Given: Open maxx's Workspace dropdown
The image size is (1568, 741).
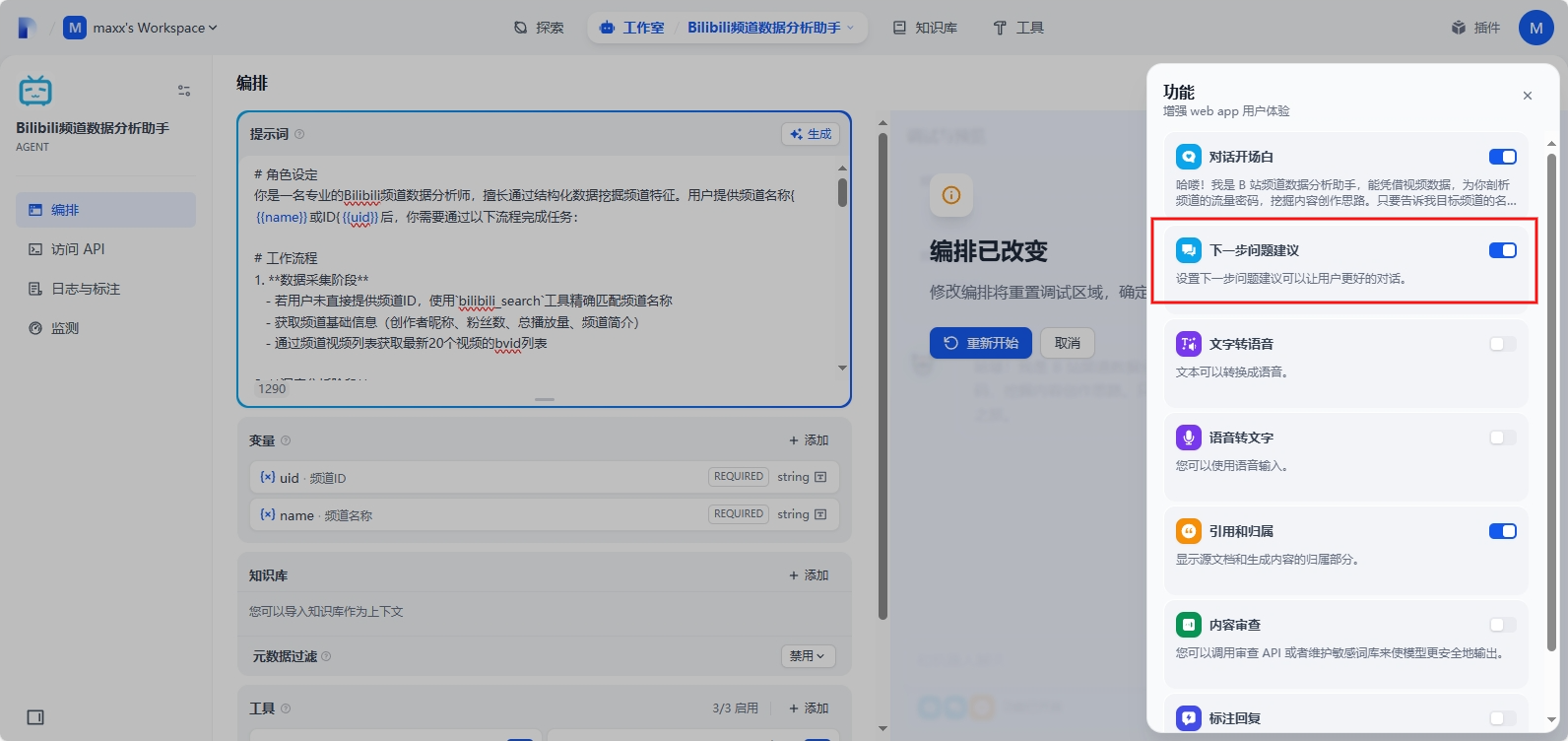Looking at the screenshot, I should pyautogui.click(x=141, y=28).
